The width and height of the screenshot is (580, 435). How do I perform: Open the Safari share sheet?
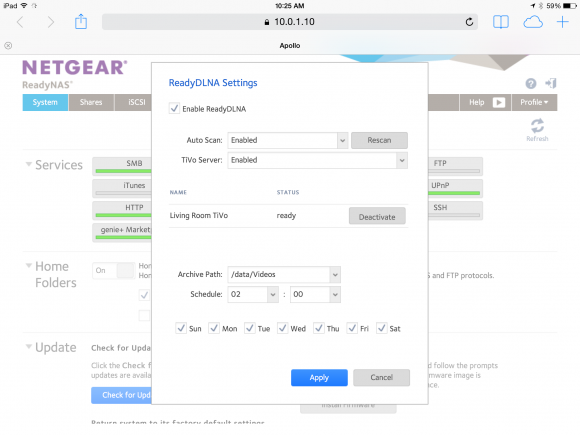point(81,21)
